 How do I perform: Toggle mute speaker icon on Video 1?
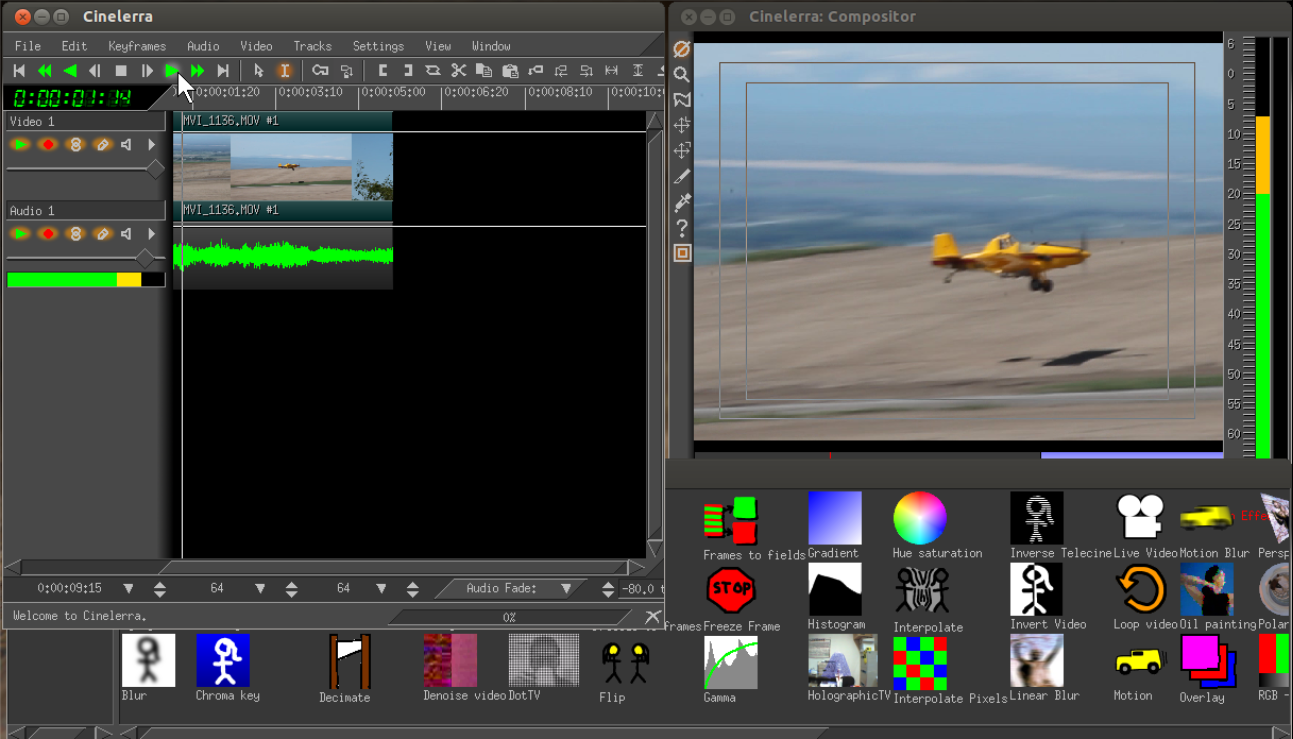[127, 145]
